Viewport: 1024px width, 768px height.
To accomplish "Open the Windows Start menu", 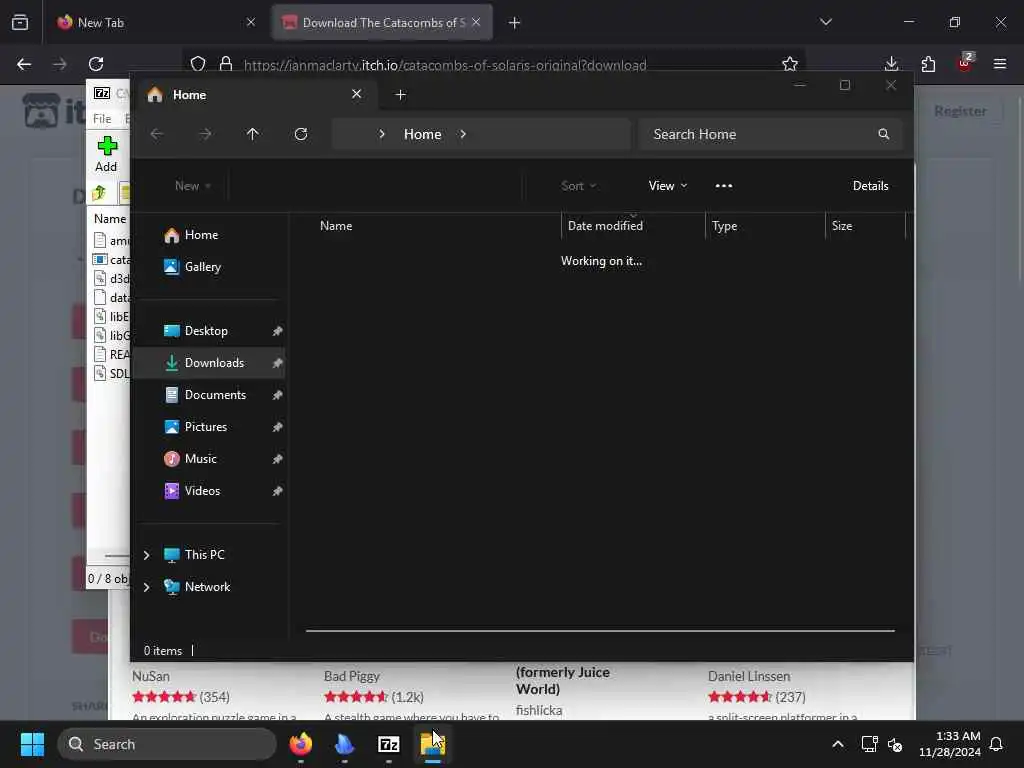I will (32, 744).
